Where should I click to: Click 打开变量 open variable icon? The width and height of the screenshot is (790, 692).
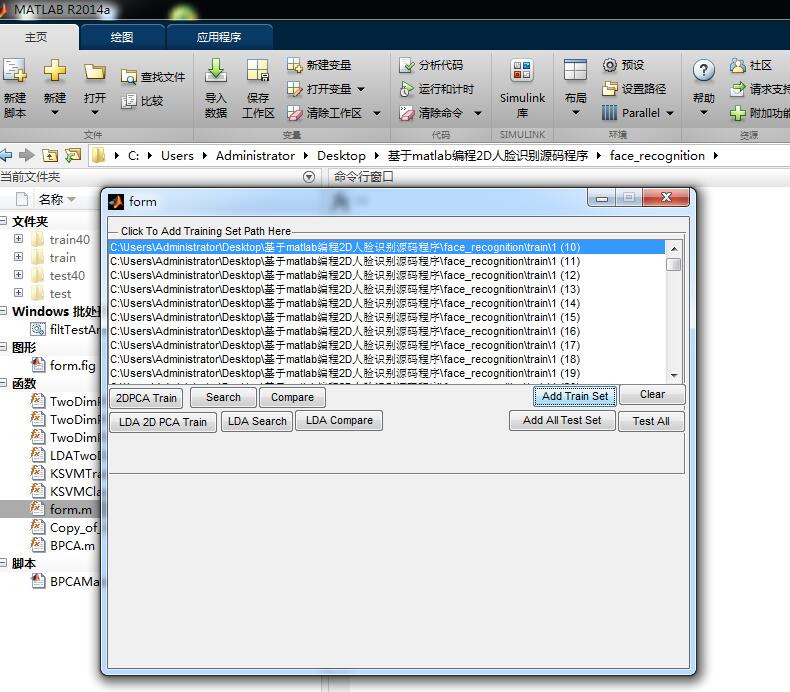[x=294, y=89]
